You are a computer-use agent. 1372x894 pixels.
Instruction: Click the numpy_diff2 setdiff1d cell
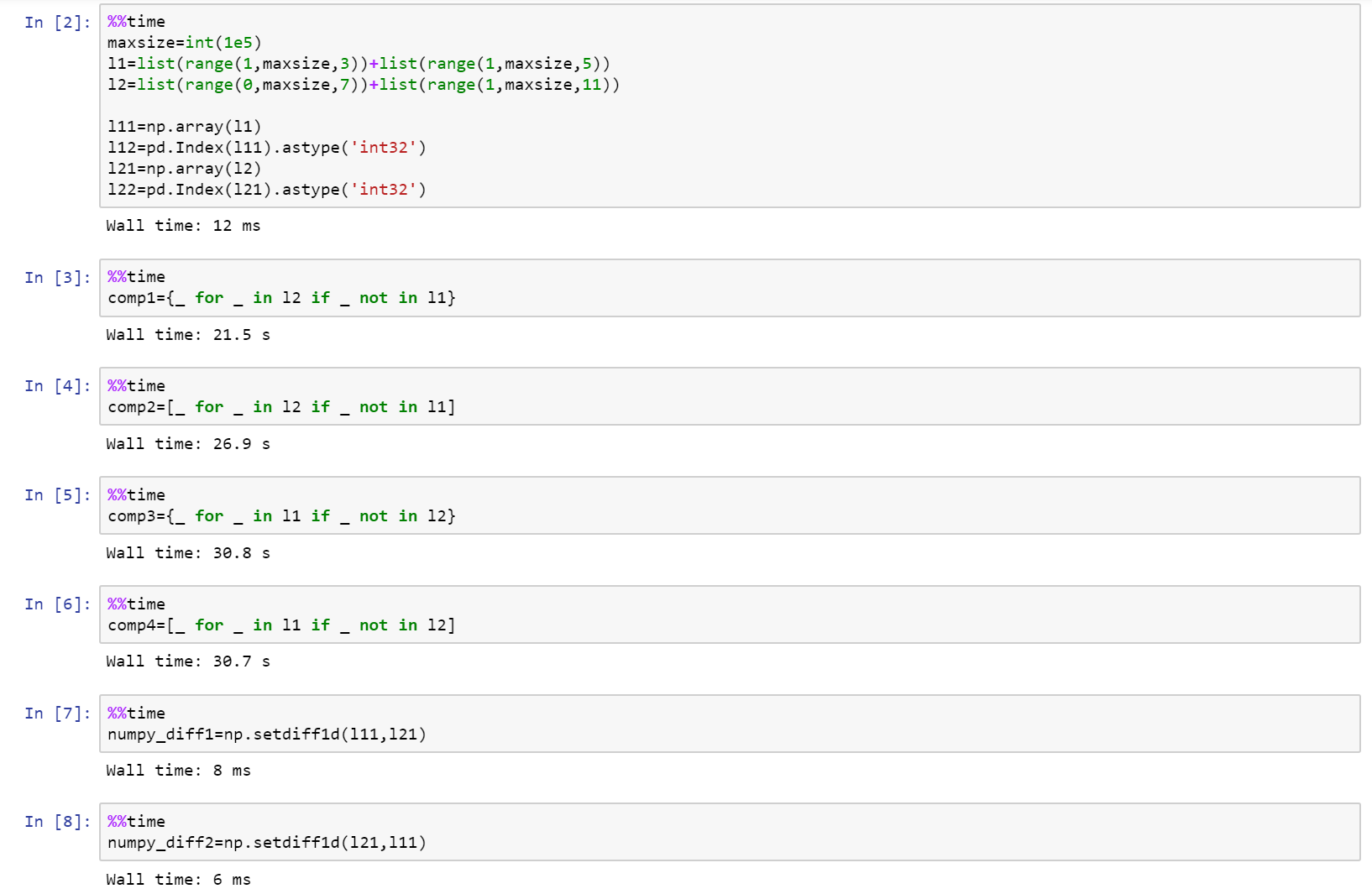[730, 832]
